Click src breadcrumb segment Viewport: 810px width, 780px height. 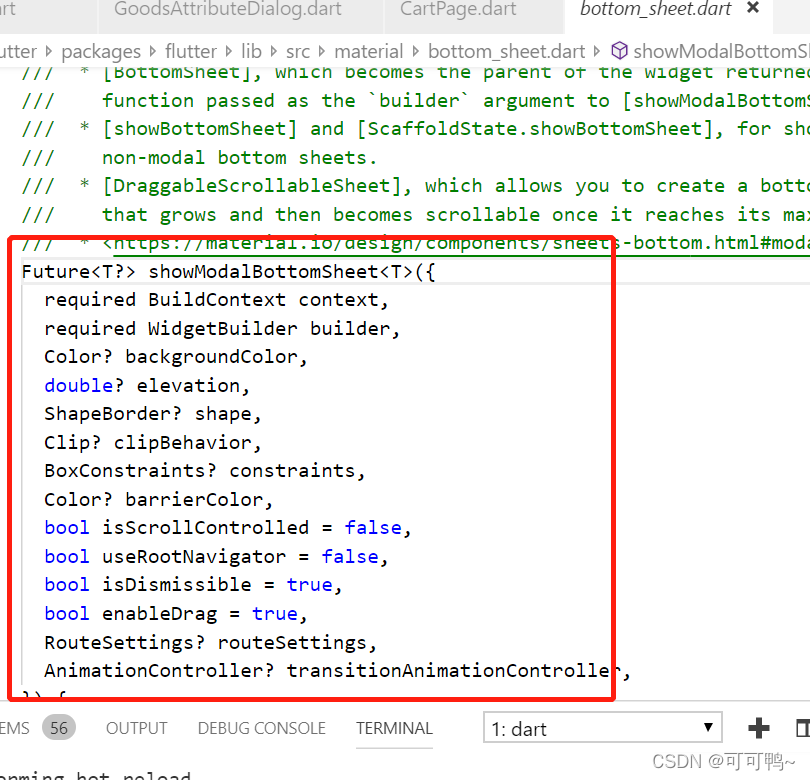pyautogui.click(x=298, y=51)
